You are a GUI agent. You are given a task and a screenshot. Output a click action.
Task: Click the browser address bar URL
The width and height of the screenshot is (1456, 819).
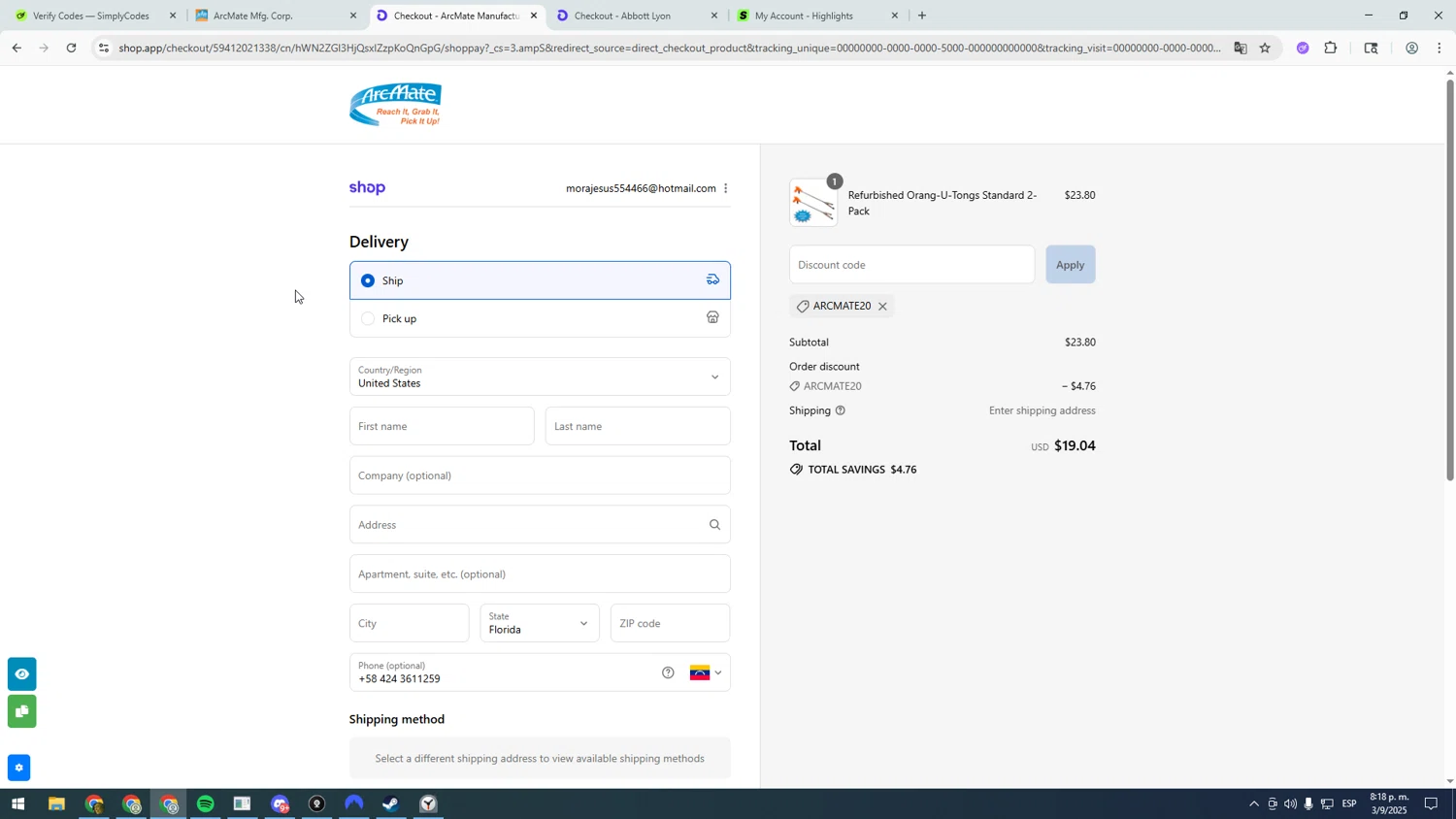670,48
